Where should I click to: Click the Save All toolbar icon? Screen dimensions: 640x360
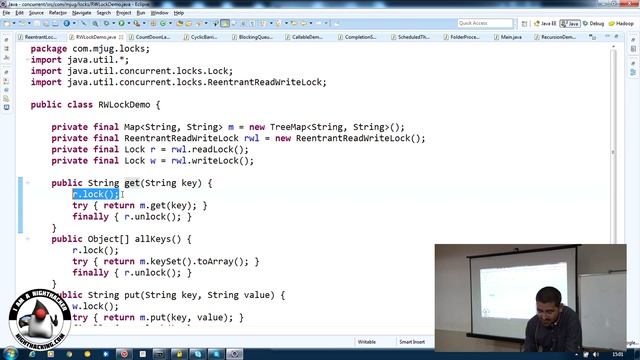(x=46, y=23)
